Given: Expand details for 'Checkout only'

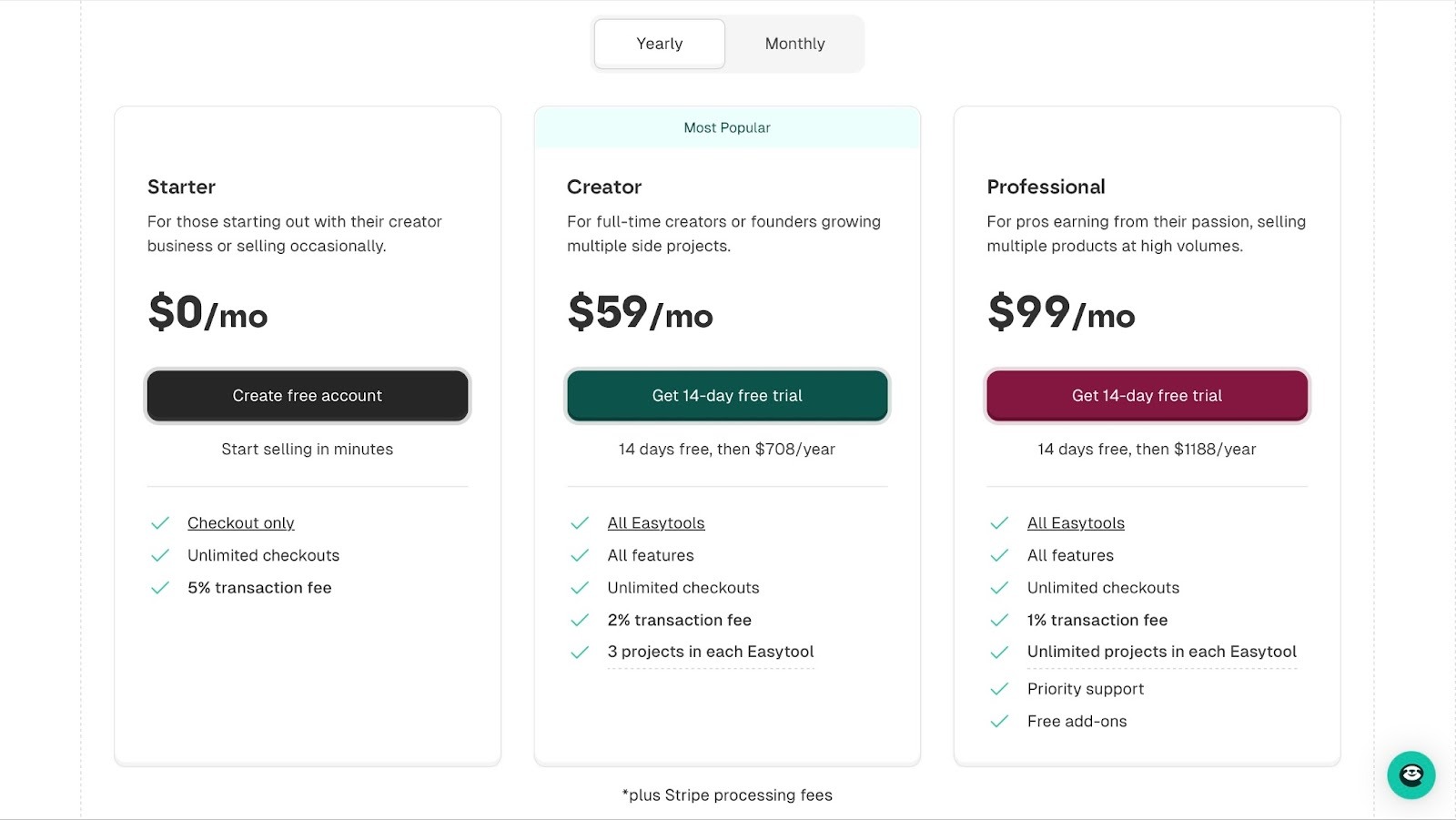Looking at the screenshot, I should tap(240, 522).
